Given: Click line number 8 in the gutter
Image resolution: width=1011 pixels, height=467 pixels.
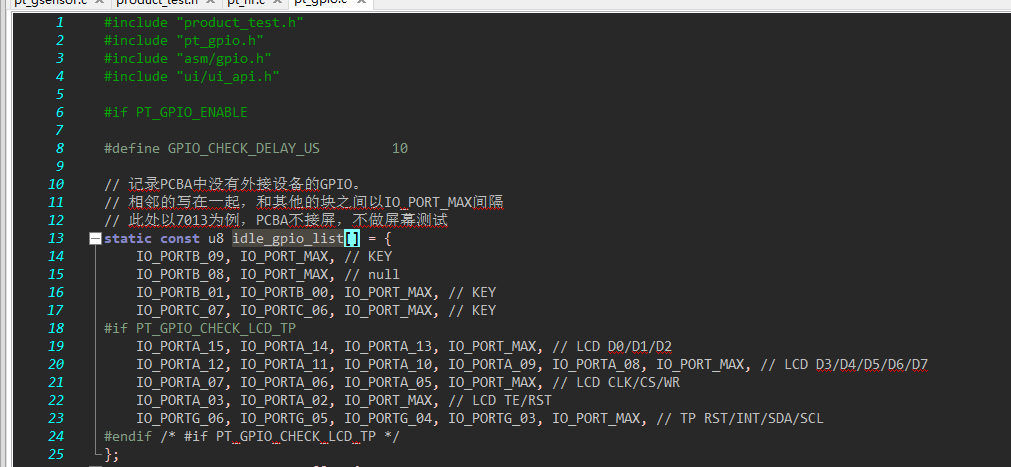Looking at the screenshot, I should (60, 148).
